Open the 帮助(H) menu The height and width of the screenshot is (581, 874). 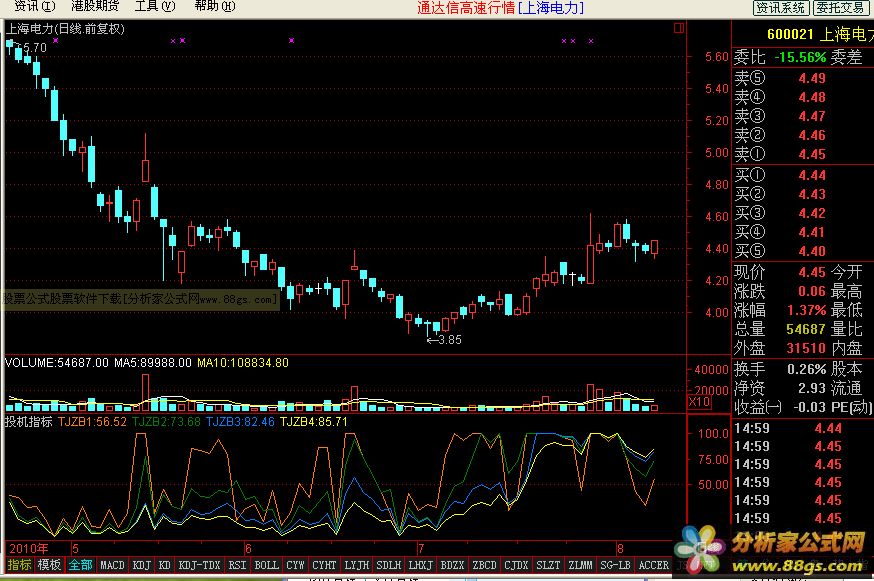click(x=215, y=6)
